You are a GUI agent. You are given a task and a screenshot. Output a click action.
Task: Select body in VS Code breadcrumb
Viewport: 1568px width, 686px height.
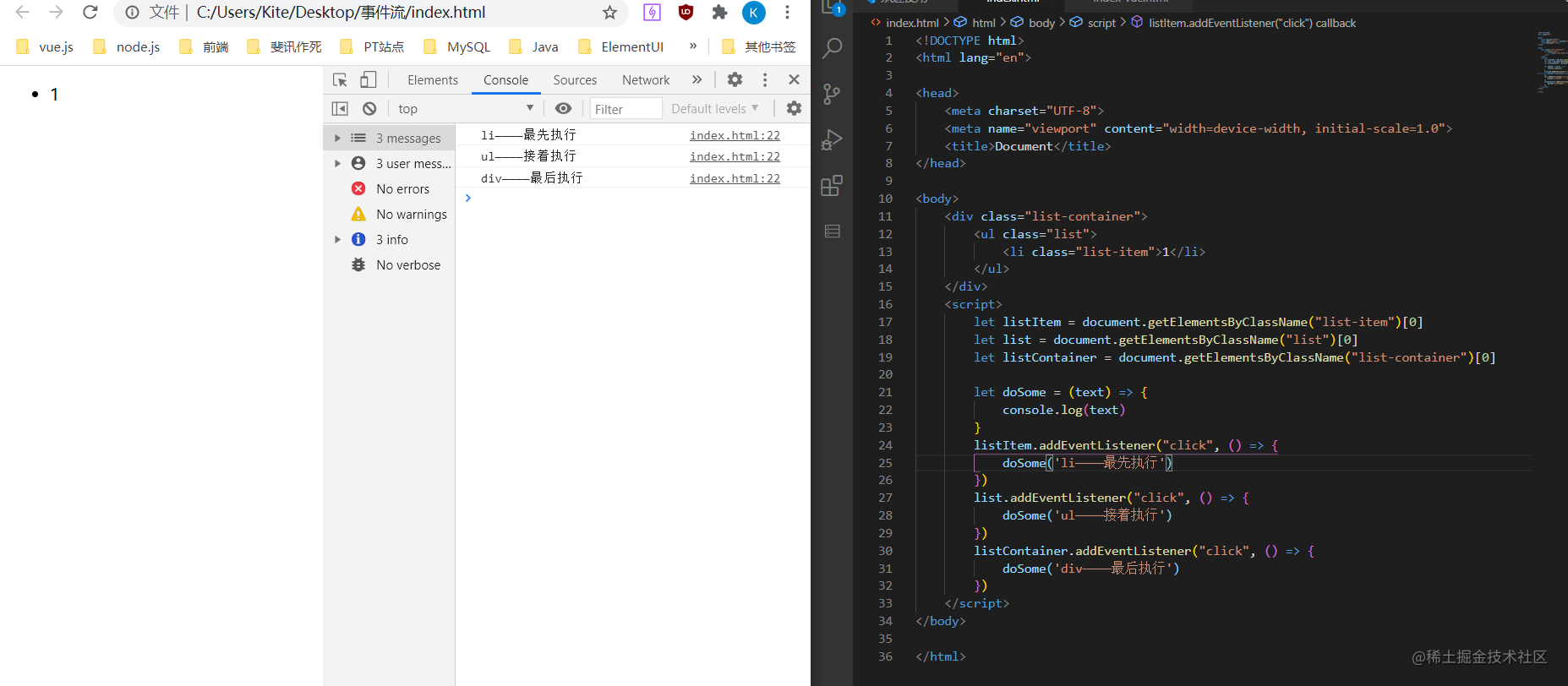pyautogui.click(x=1041, y=23)
